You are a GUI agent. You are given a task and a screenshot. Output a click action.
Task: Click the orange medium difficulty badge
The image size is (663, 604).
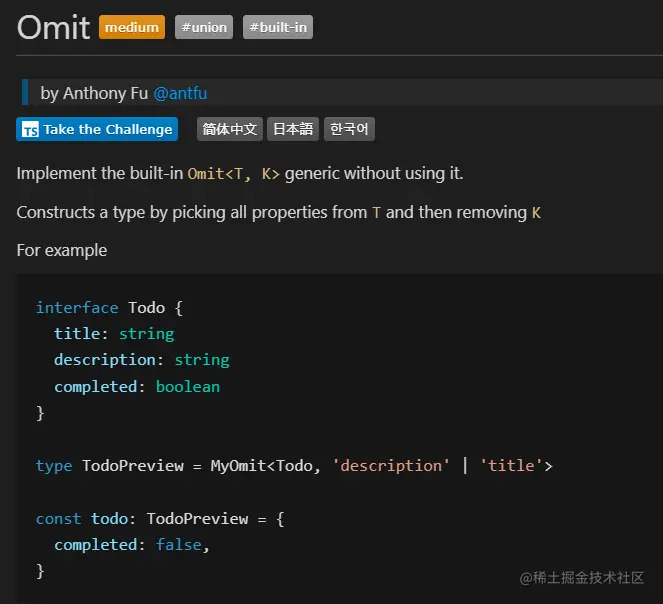(132, 27)
